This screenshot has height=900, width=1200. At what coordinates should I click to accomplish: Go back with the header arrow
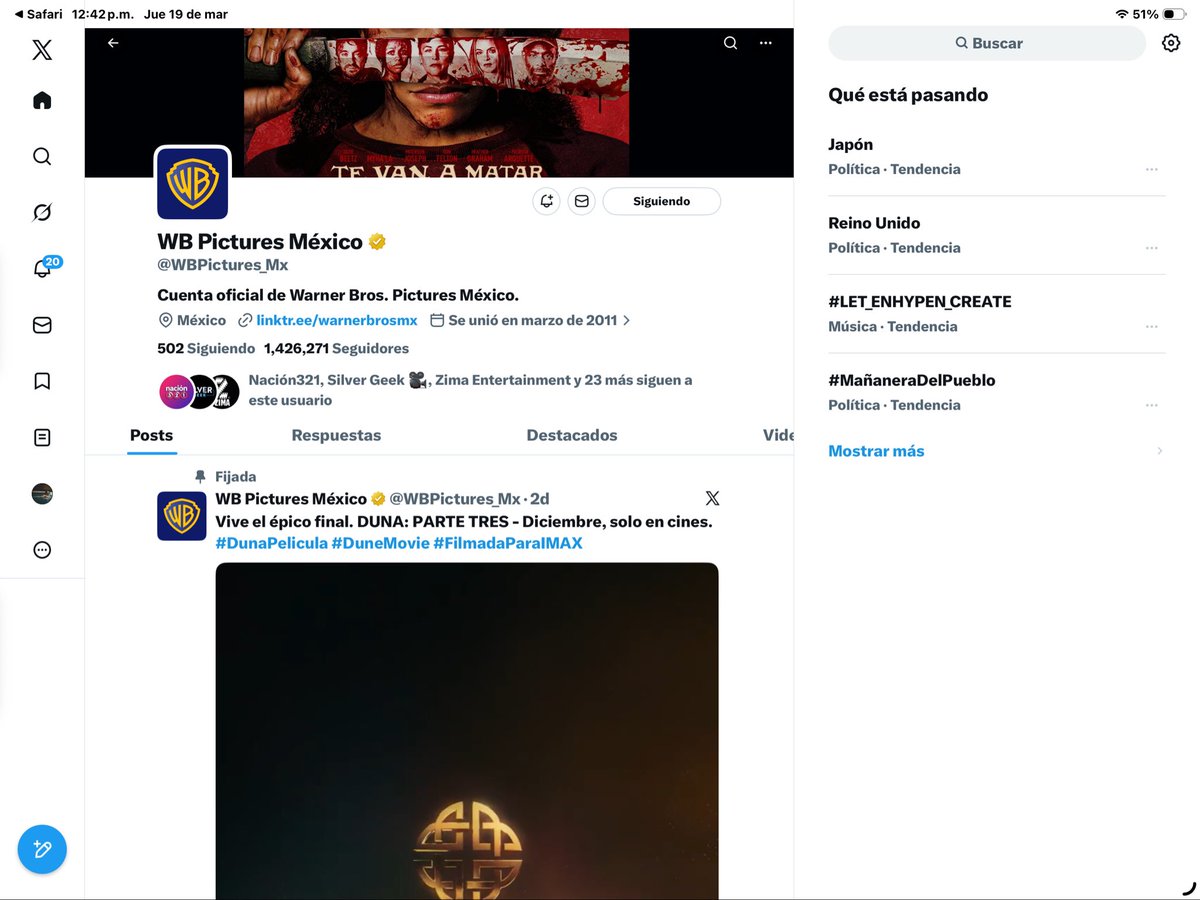(113, 43)
